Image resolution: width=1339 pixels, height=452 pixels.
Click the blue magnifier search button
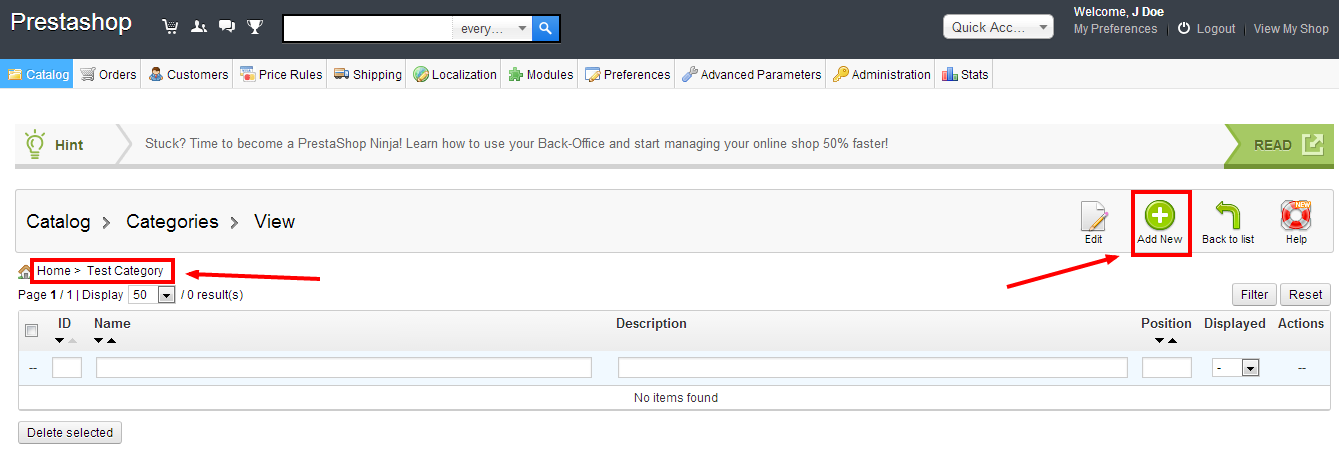coord(545,29)
